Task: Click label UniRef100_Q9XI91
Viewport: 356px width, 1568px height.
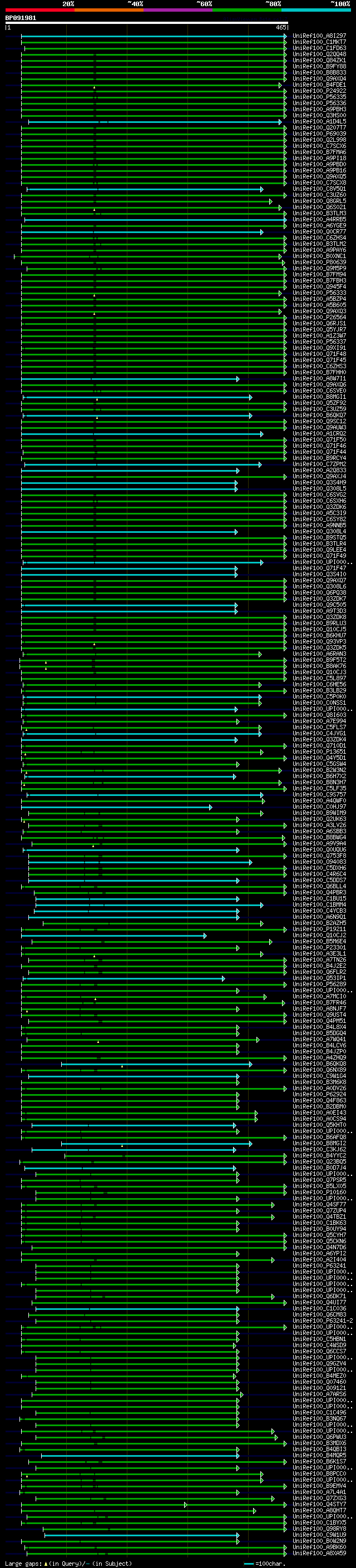Action: (319, 348)
